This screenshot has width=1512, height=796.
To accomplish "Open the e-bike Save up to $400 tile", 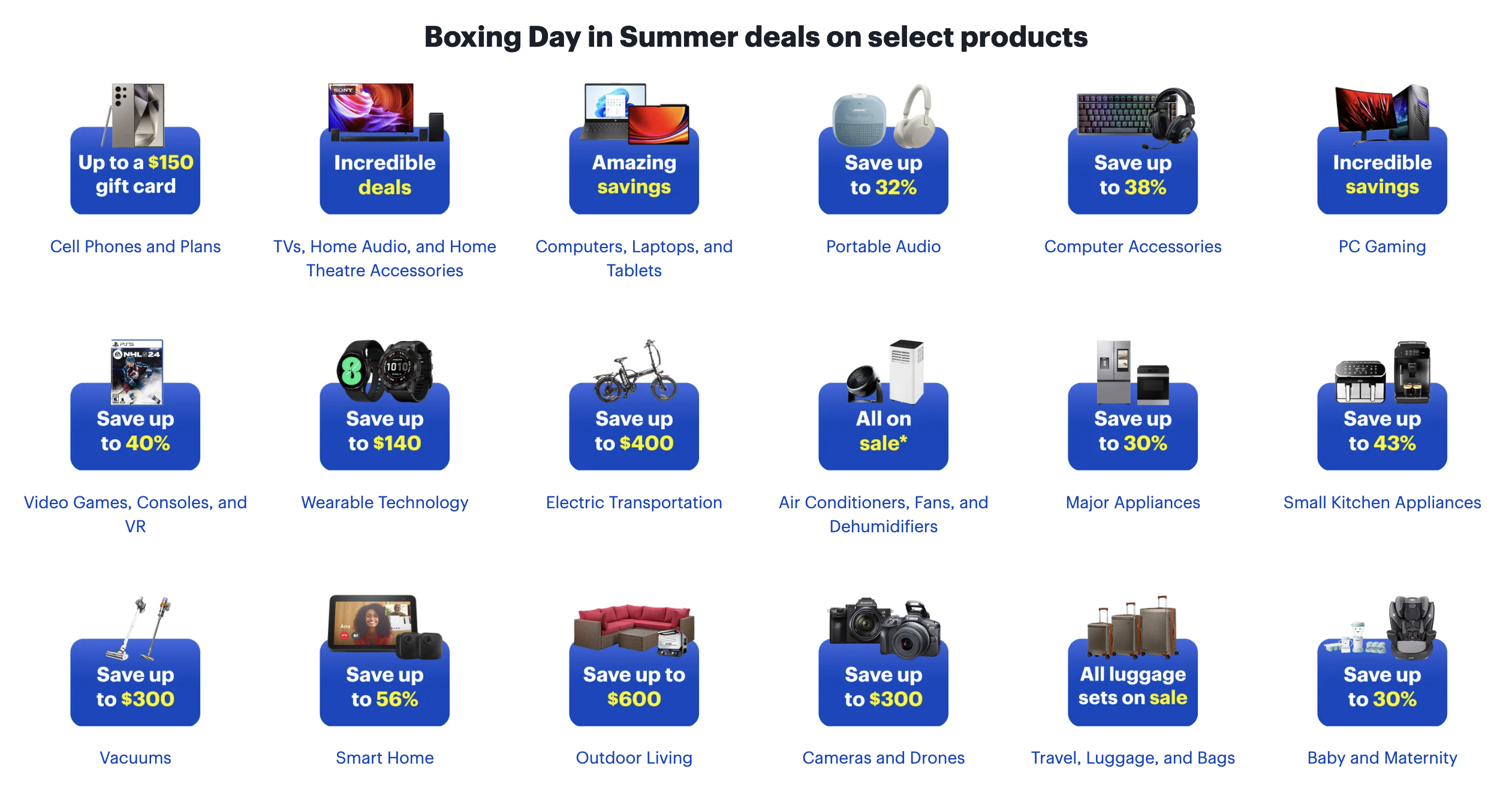I will tap(634, 405).
